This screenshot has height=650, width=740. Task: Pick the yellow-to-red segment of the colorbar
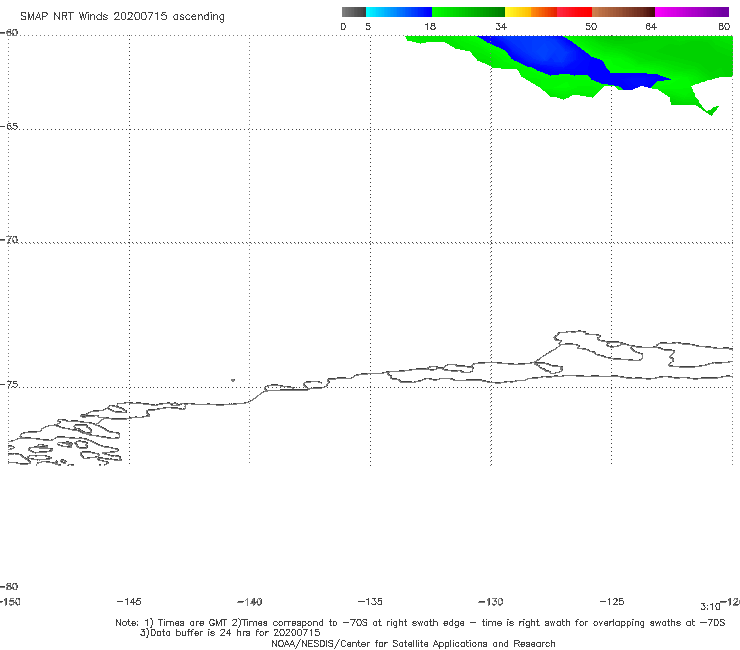[548, 12]
